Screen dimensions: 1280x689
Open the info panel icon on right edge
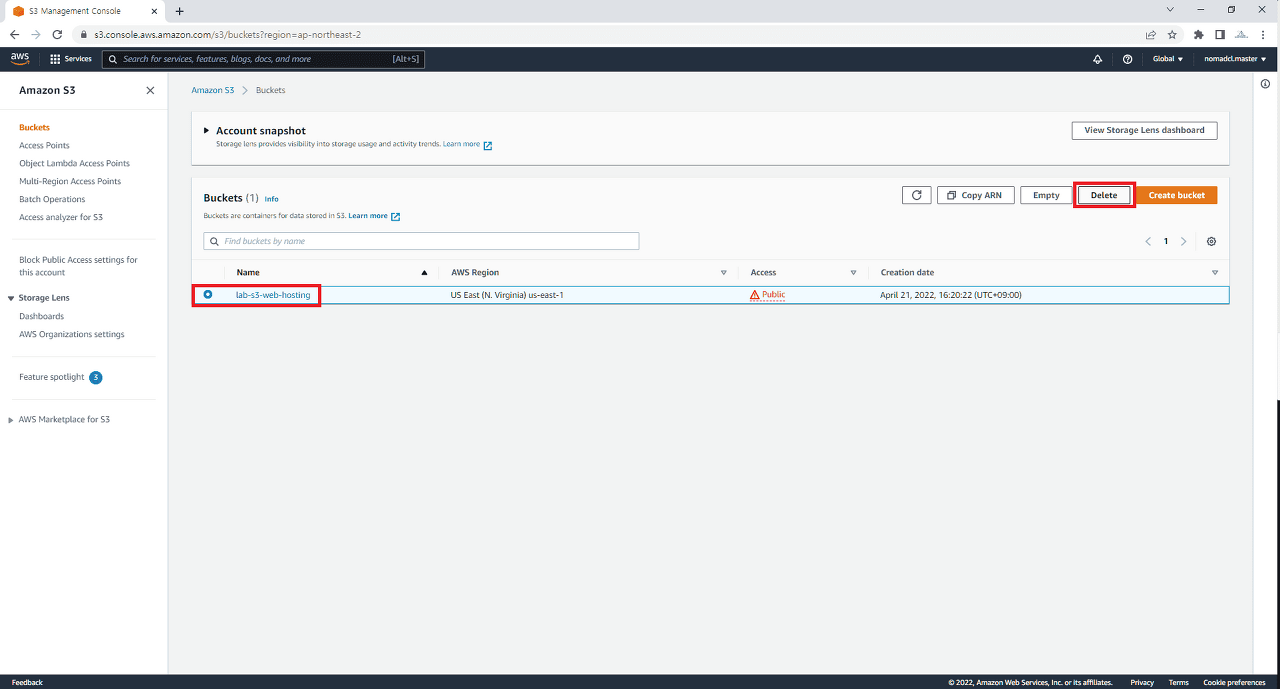tap(1265, 84)
